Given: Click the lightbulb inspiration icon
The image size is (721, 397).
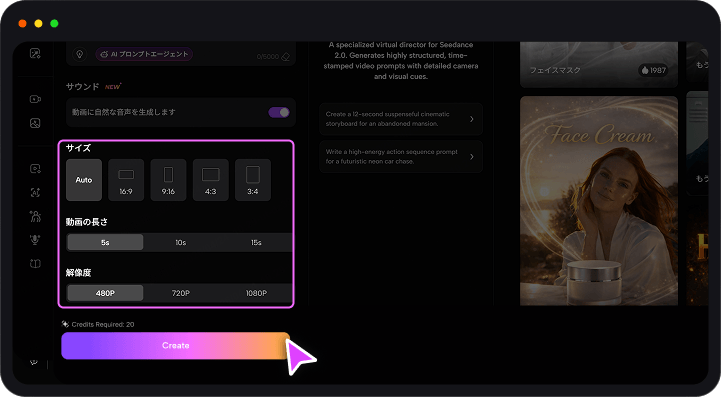Looking at the screenshot, I should click(x=80, y=54).
